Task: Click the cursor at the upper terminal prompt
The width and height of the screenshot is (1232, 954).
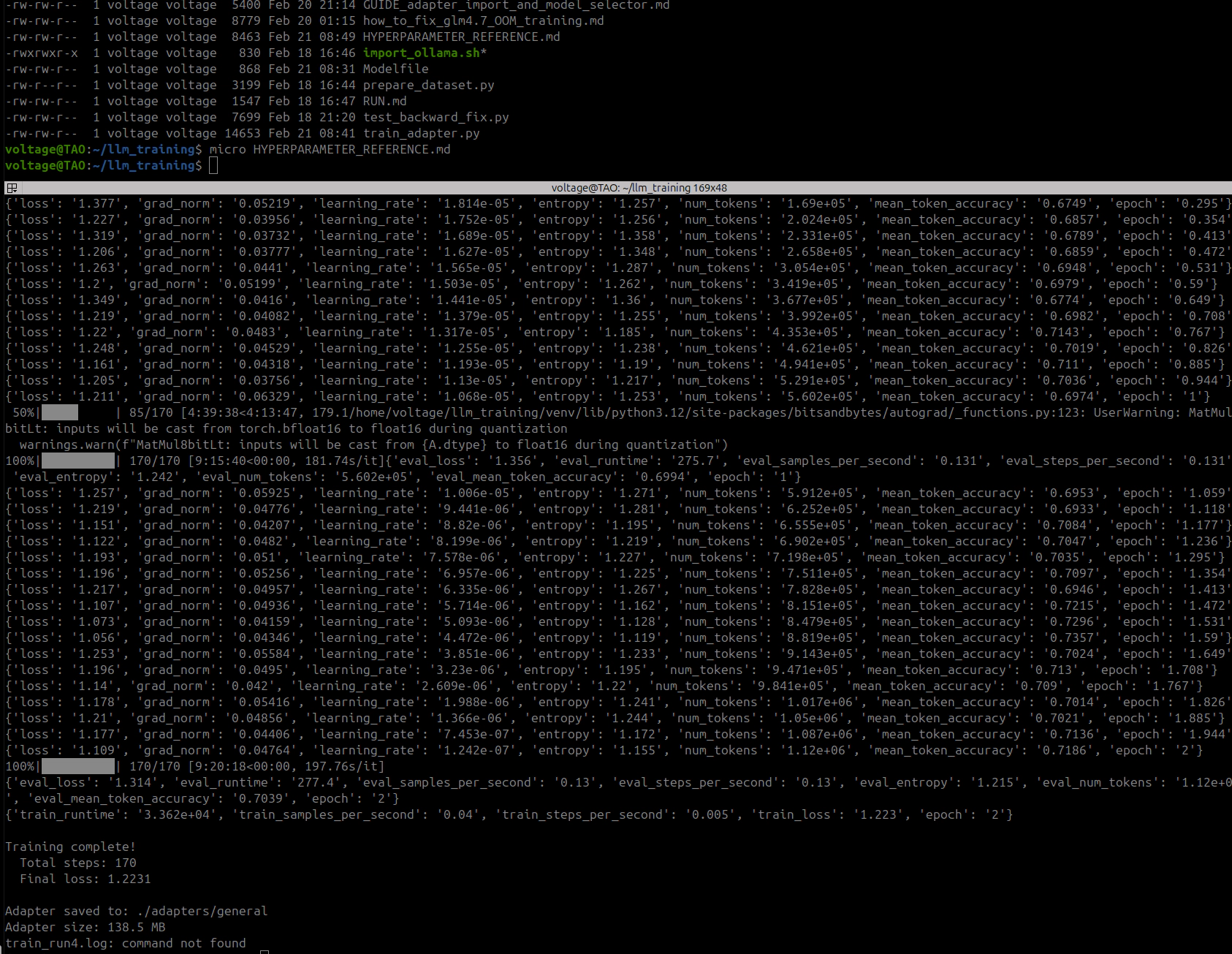Action: [x=213, y=166]
